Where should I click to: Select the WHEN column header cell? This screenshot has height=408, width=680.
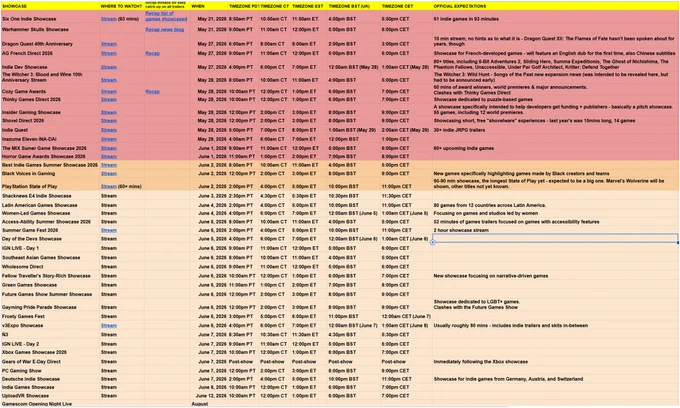[x=209, y=6]
